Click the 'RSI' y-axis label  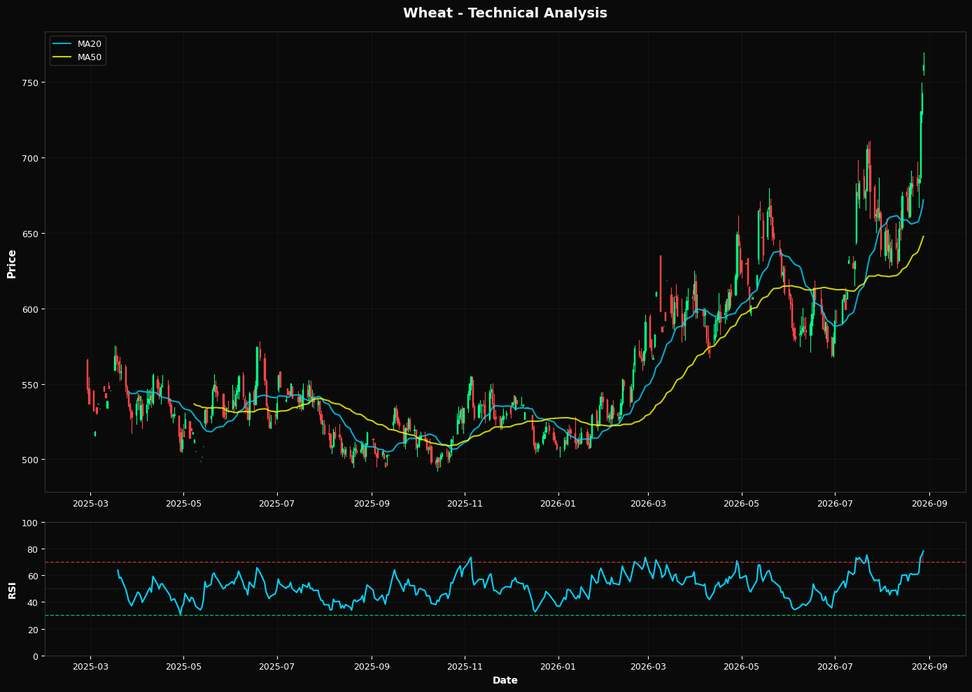coord(11,590)
